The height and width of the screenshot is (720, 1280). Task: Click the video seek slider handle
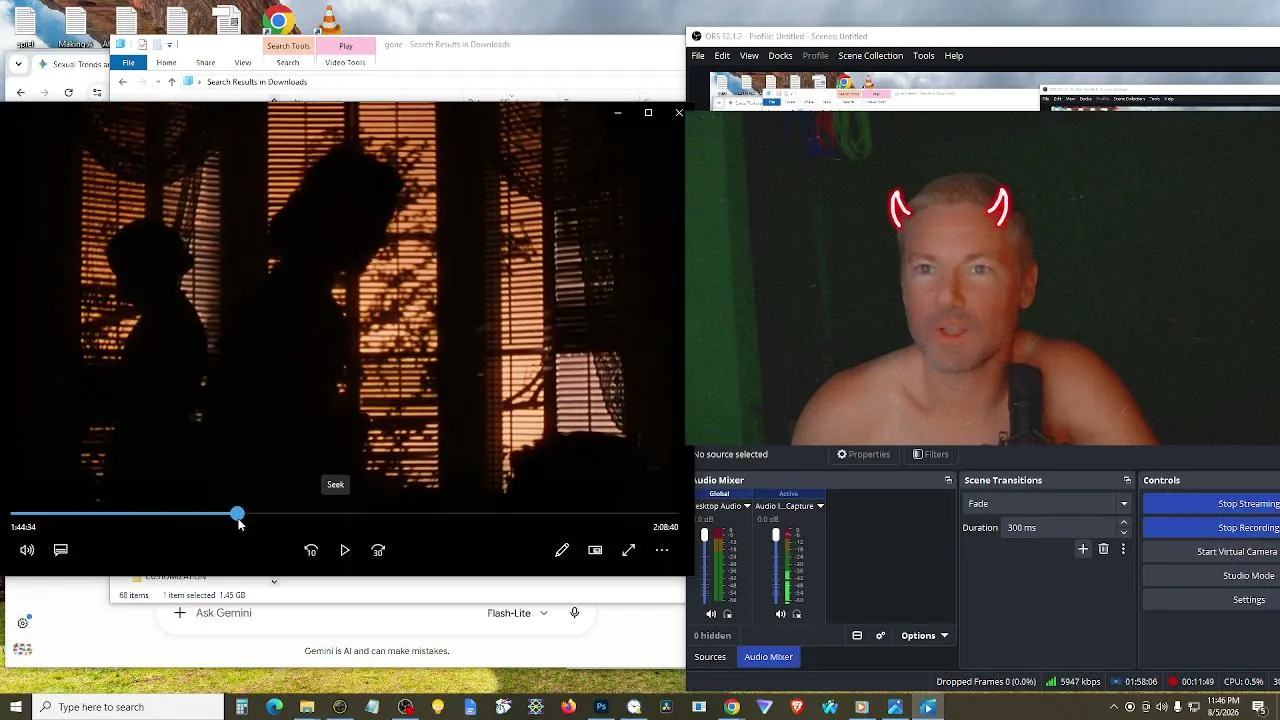coord(237,514)
